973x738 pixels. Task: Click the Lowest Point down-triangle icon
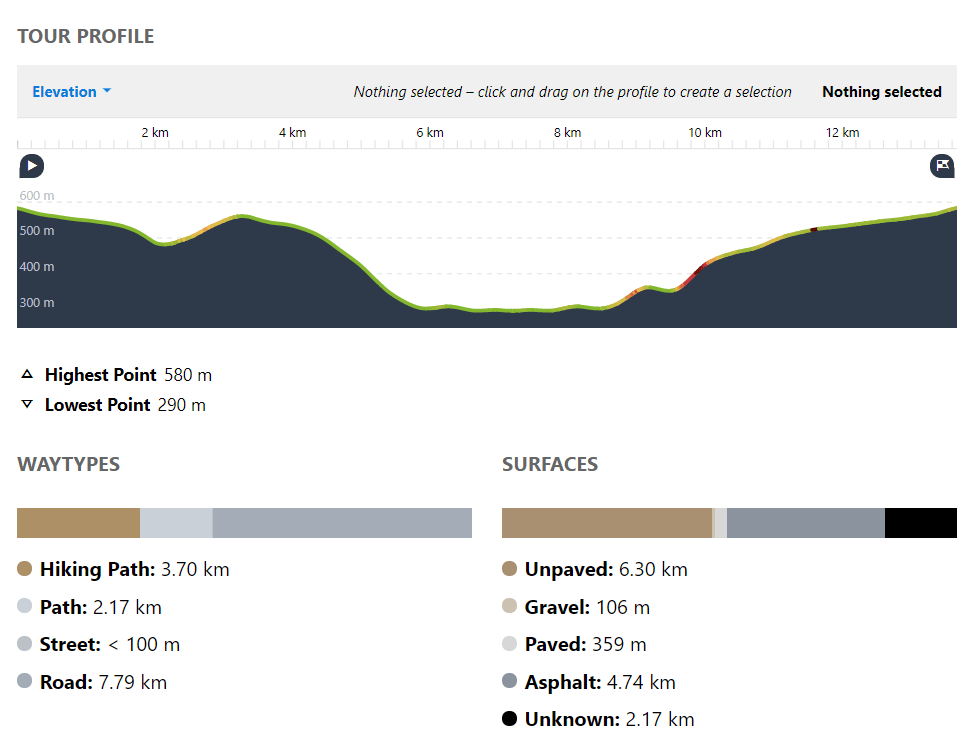27,405
